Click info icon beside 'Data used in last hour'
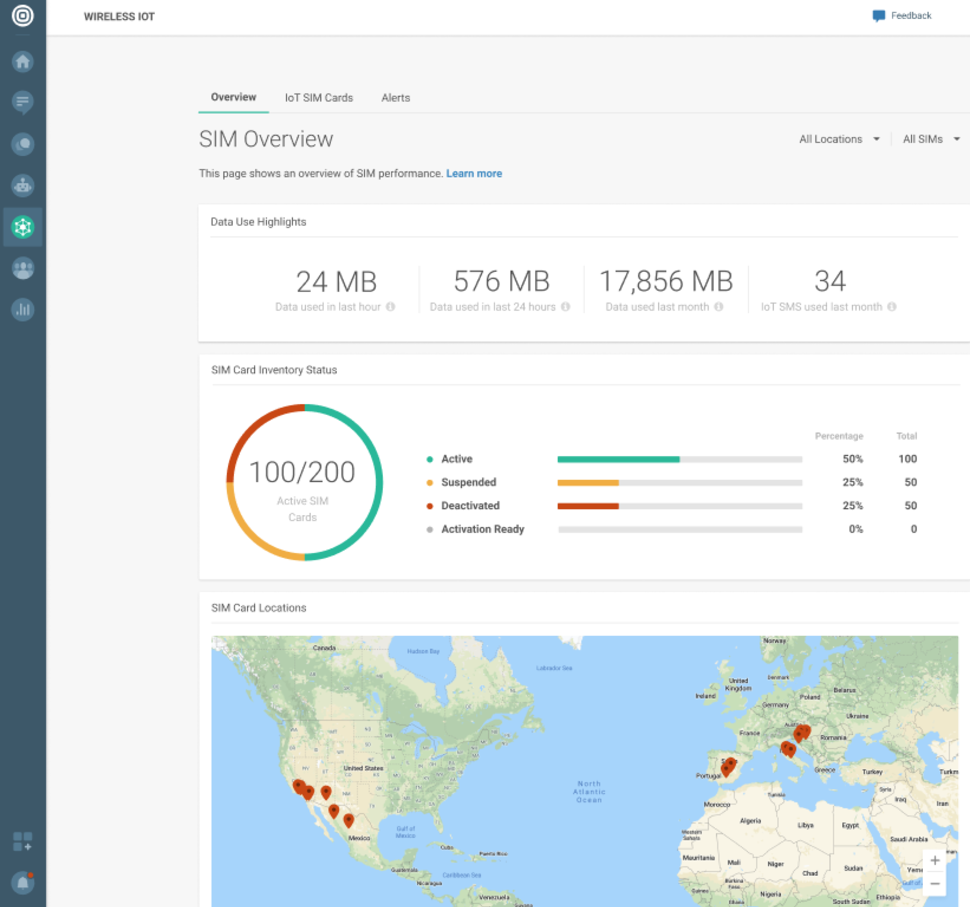The image size is (970, 907). pos(390,307)
